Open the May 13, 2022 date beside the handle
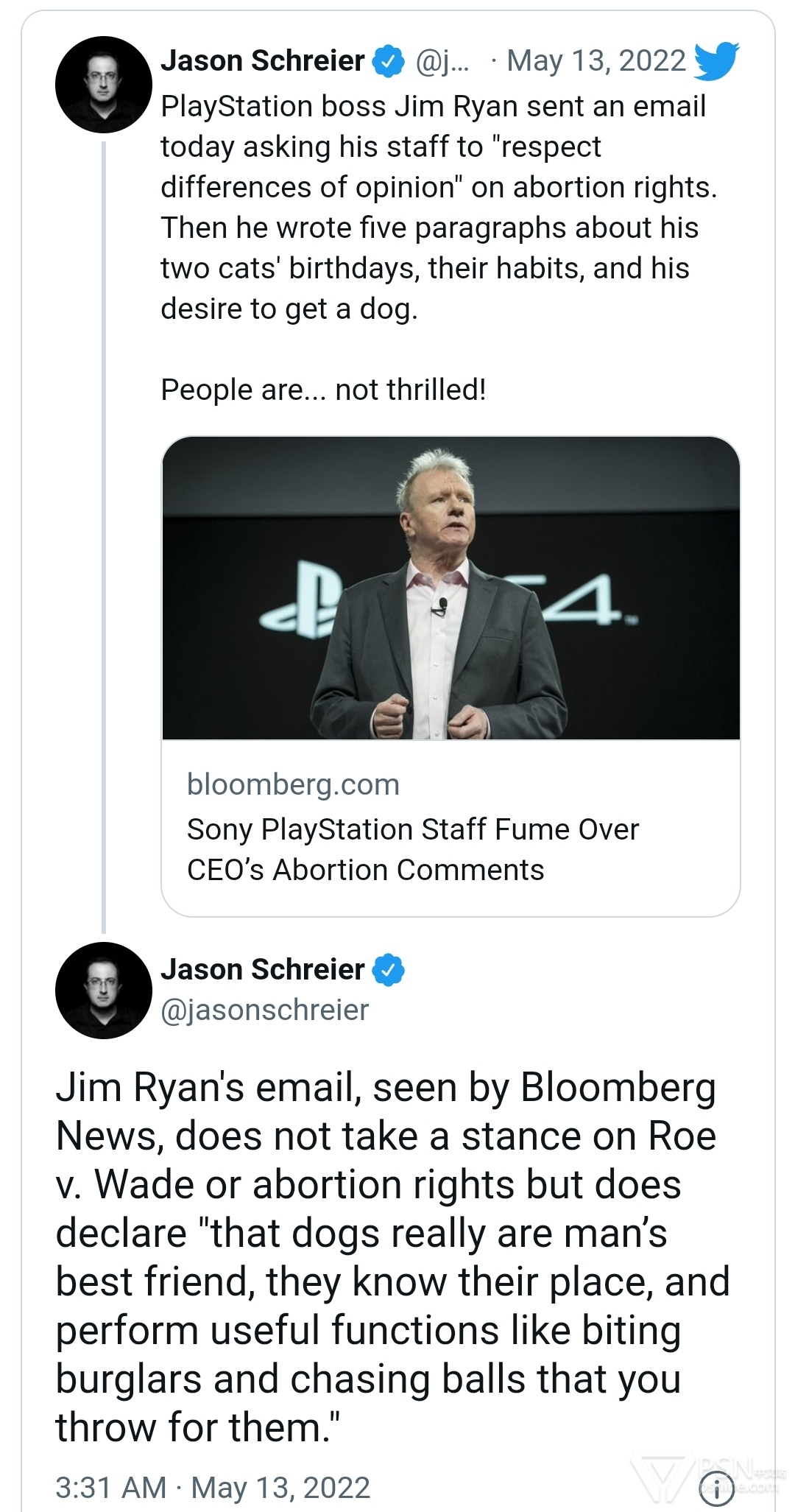 point(596,60)
